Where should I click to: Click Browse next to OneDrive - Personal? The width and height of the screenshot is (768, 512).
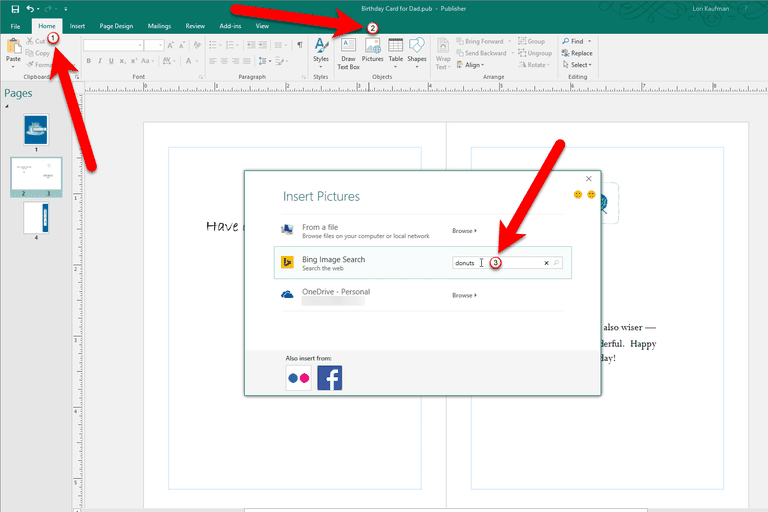tap(464, 295)
